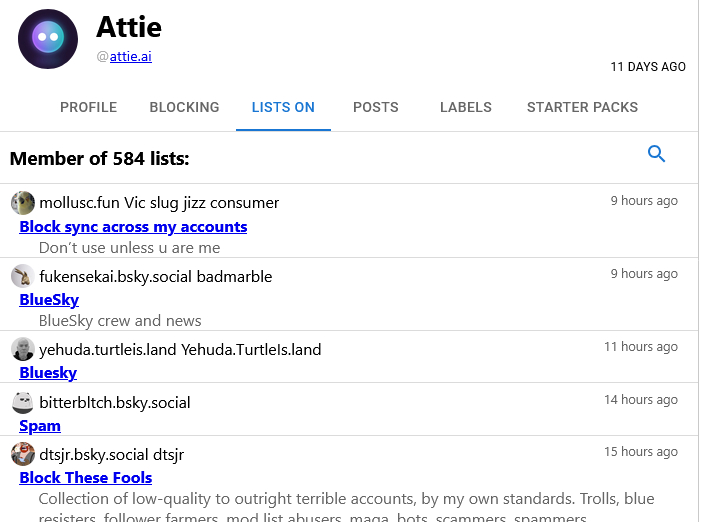Viewport: 703px width, 522px height.
Task: Go to the Posts tab
Action: [x=376, y=107]
